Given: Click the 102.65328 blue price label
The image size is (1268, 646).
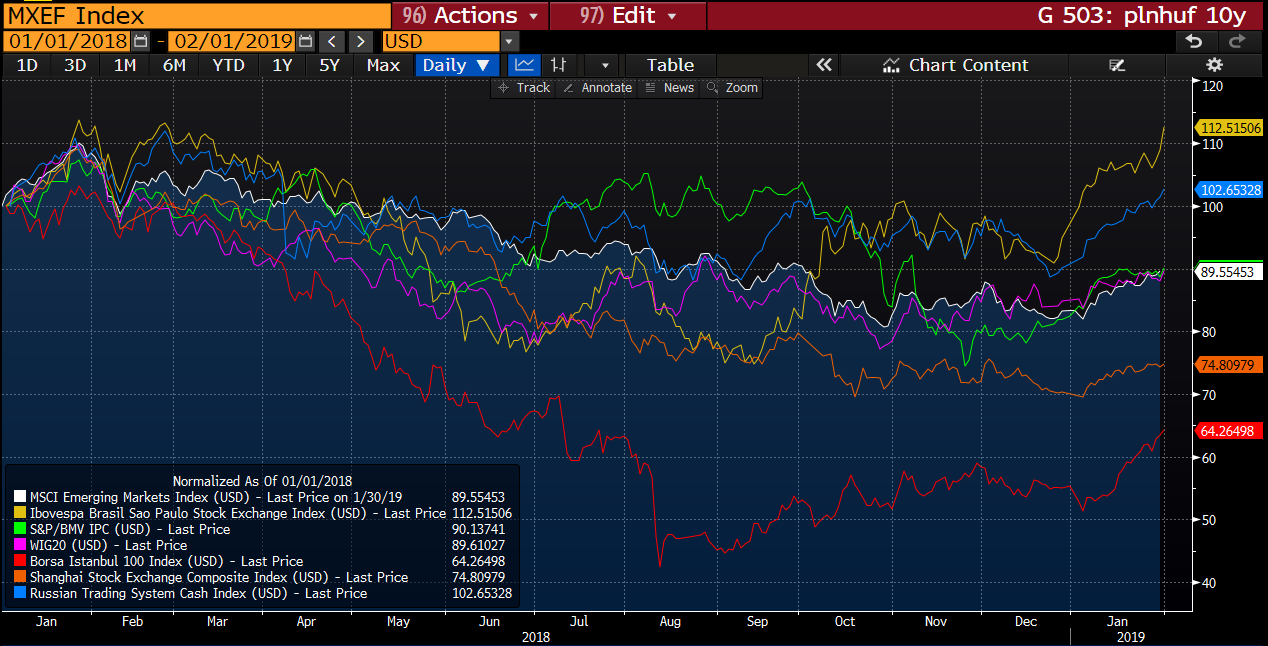Looking at the screenshot, I should pos(1230,190).
